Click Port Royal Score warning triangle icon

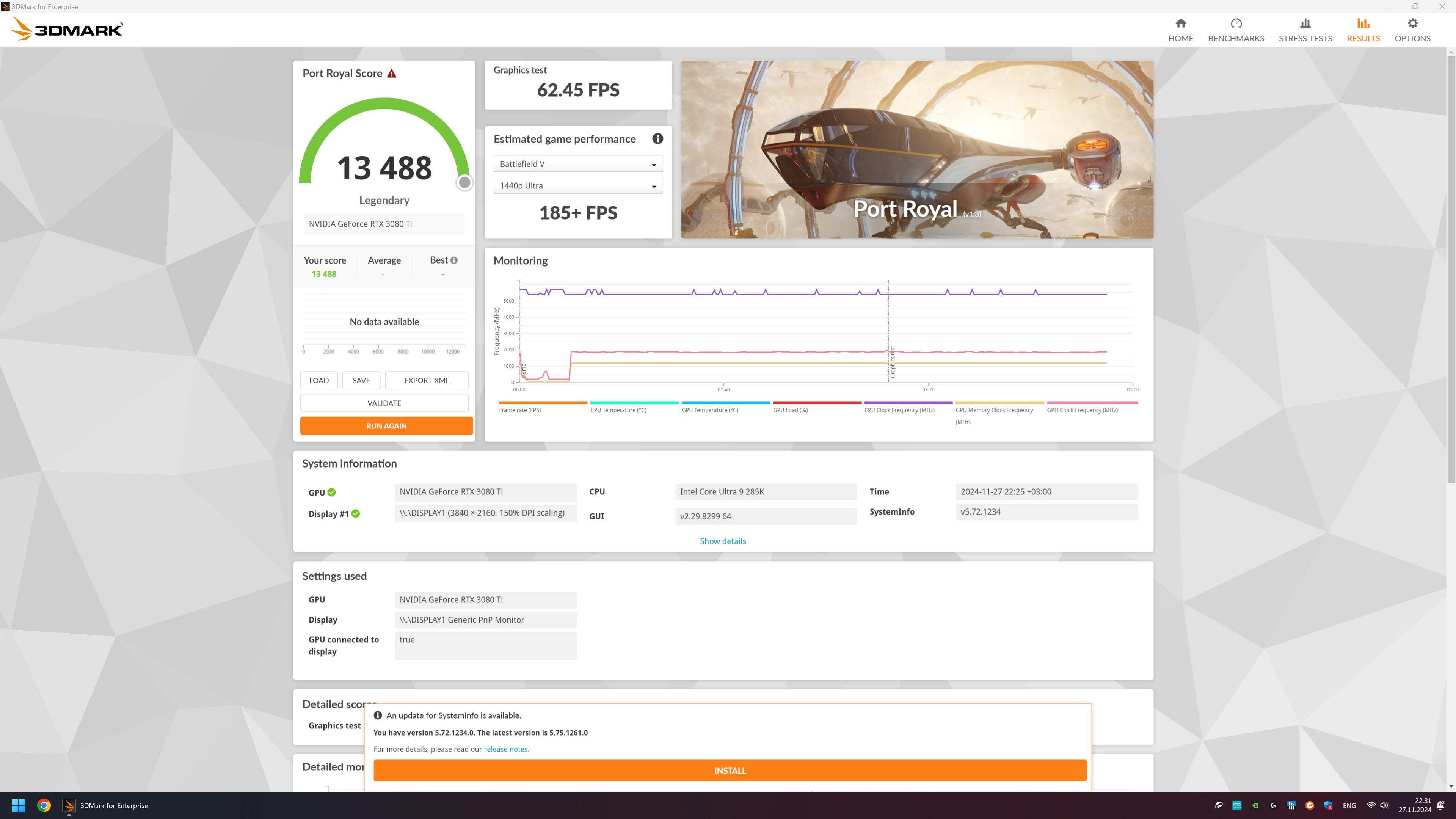tap(392, 74)
